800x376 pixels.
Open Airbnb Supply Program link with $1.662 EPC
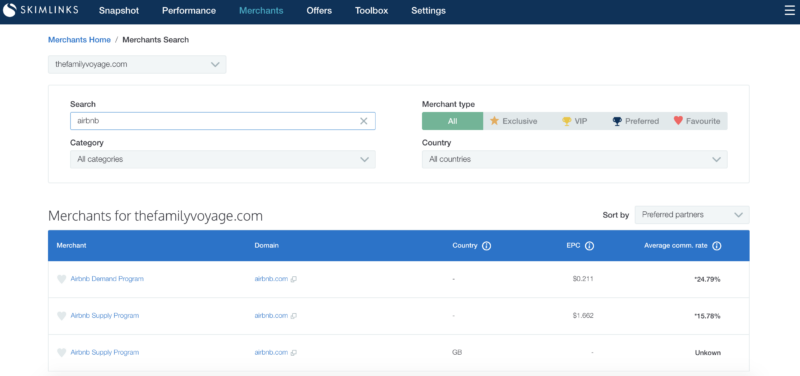[x=105, y=316]
